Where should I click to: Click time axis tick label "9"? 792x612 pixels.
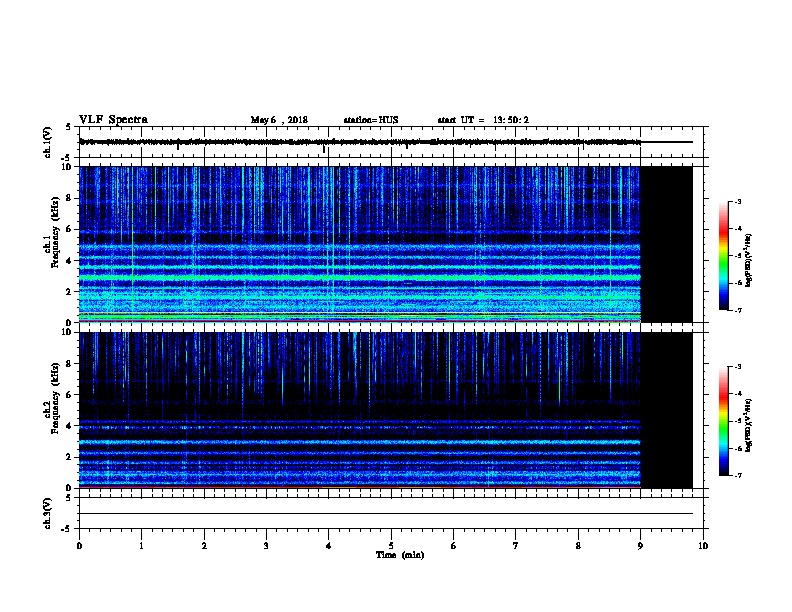640,546
